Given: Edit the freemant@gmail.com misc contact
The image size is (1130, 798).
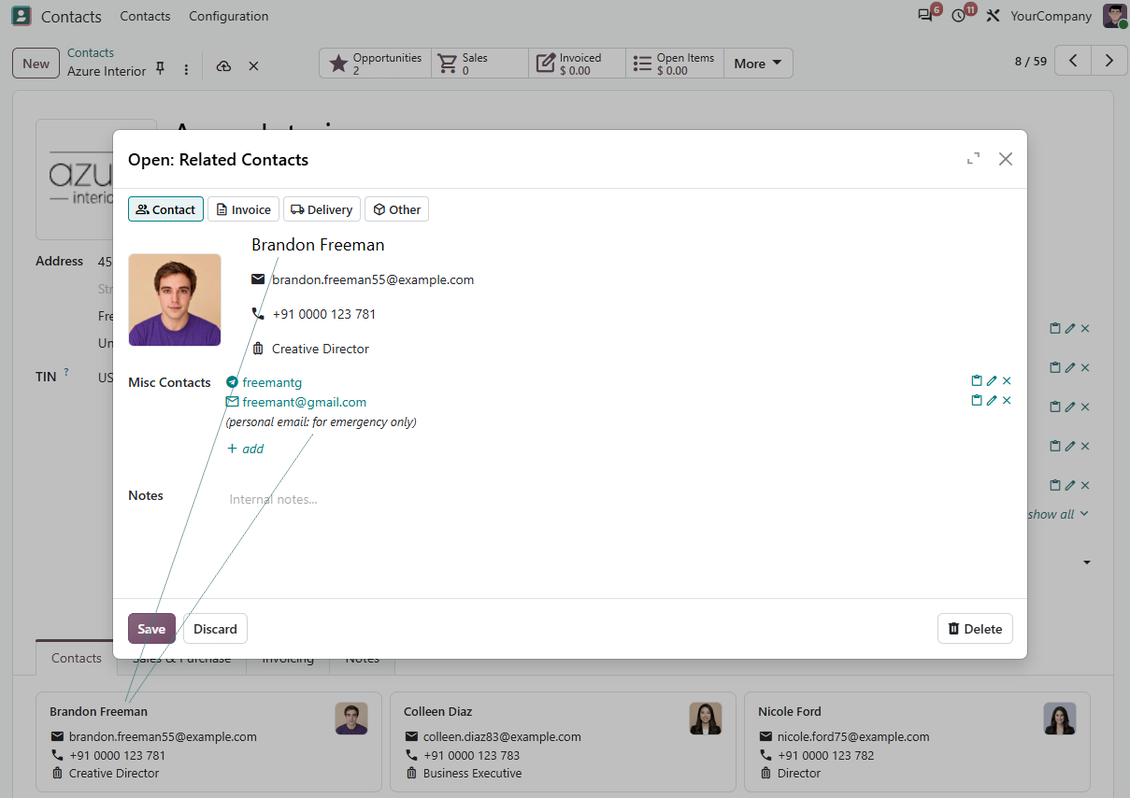Looking at the screenshot, I should point(992,400).
